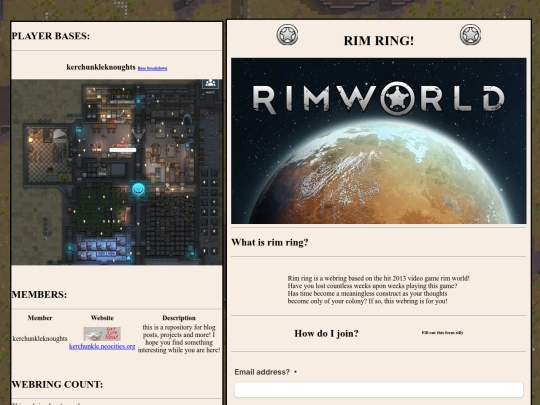Open the kerchunkleknoughts base screenshot
540x405 pixels.
coord(117,172)
